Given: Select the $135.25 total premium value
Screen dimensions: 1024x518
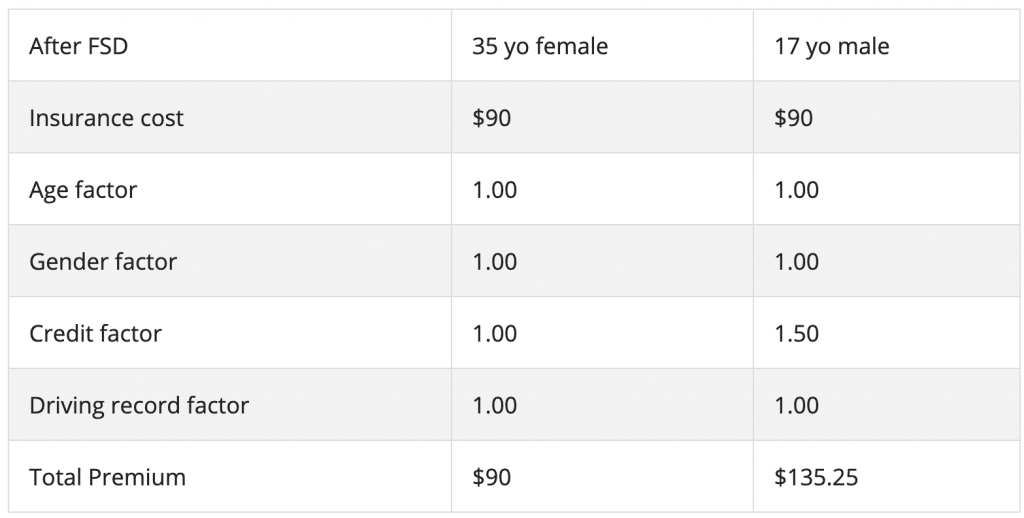Looking at the screenshot, I should point(816,478).
